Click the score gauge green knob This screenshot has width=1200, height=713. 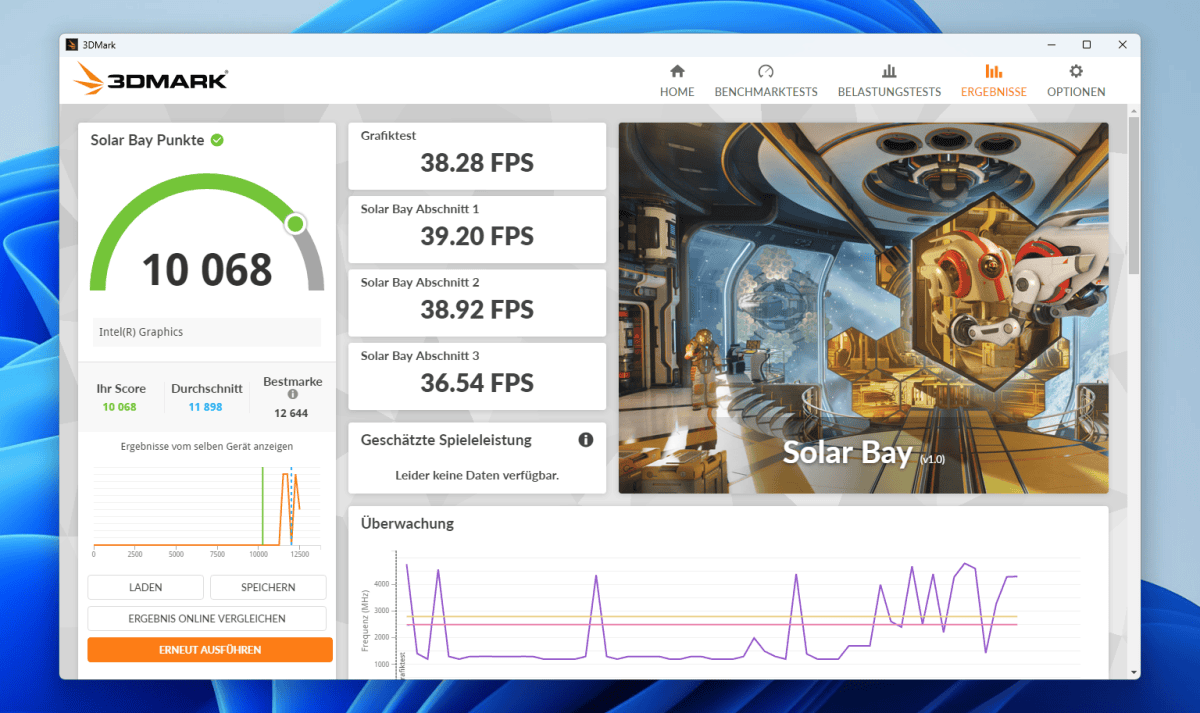295,224
